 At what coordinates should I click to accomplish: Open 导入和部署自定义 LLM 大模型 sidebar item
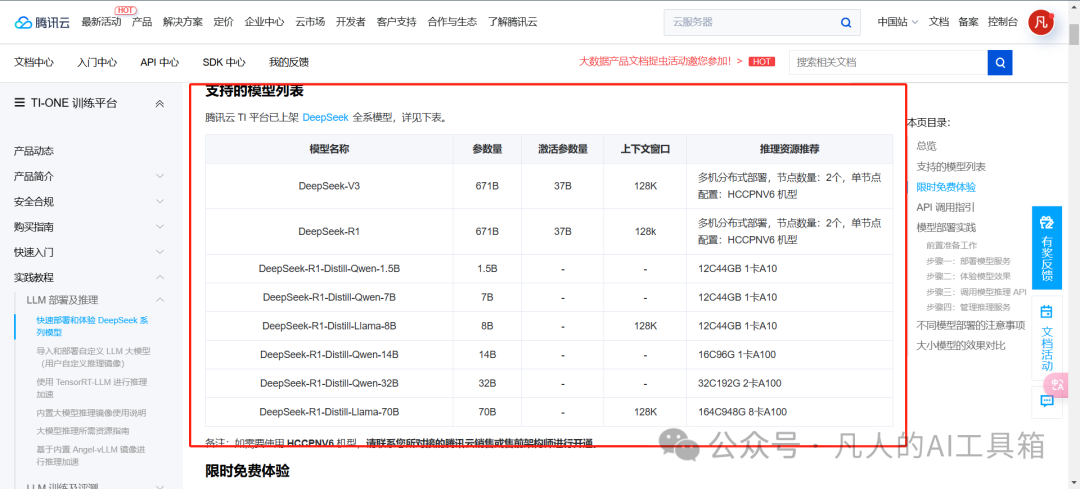[93, 357]
